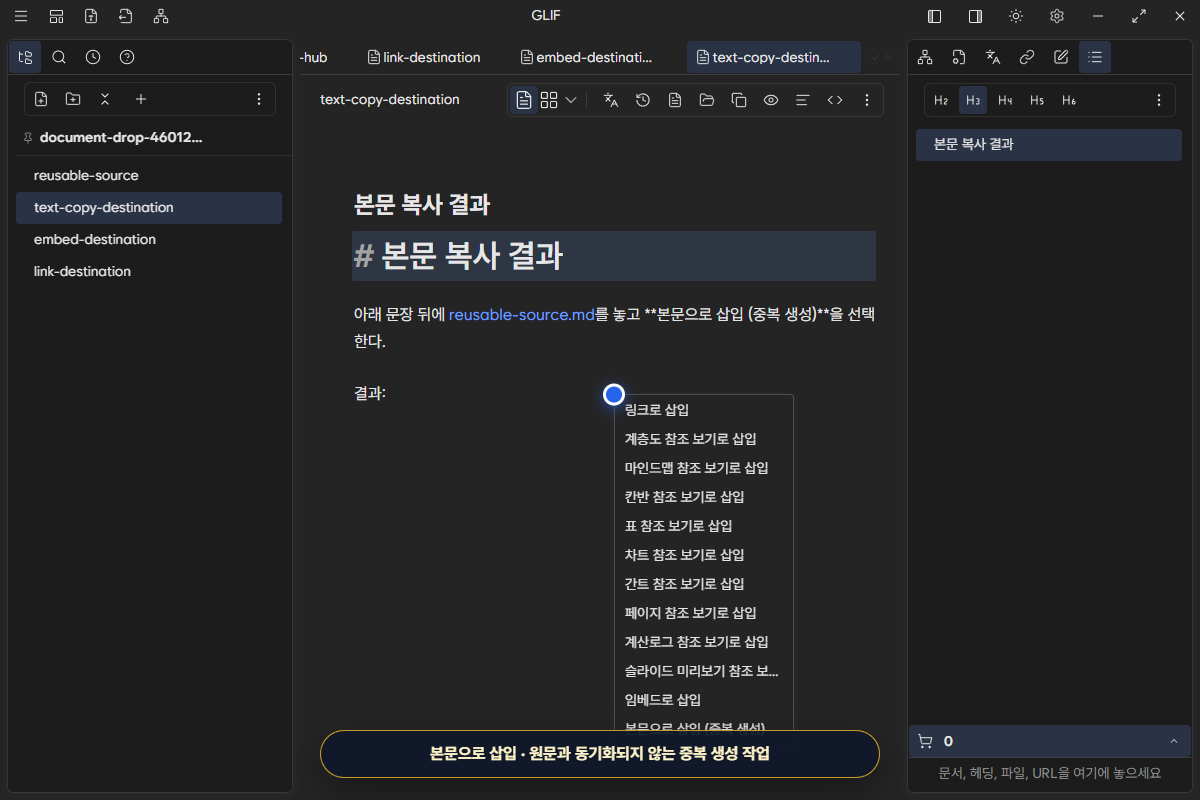Choose 계층도 참조 보기로 삽입 menu item
The image size is (1200, 800).
pyautogui.click(x=704, y=439)
